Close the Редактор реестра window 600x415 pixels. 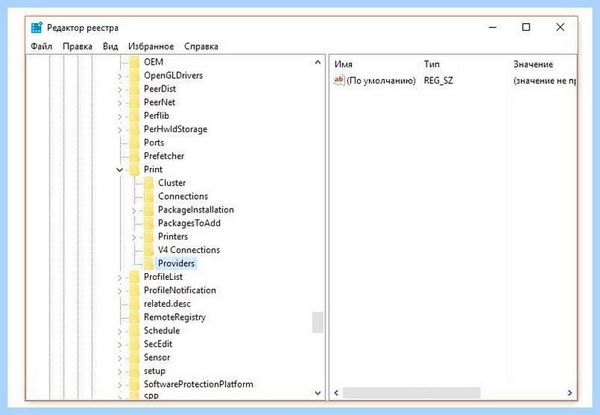(560, 28)
